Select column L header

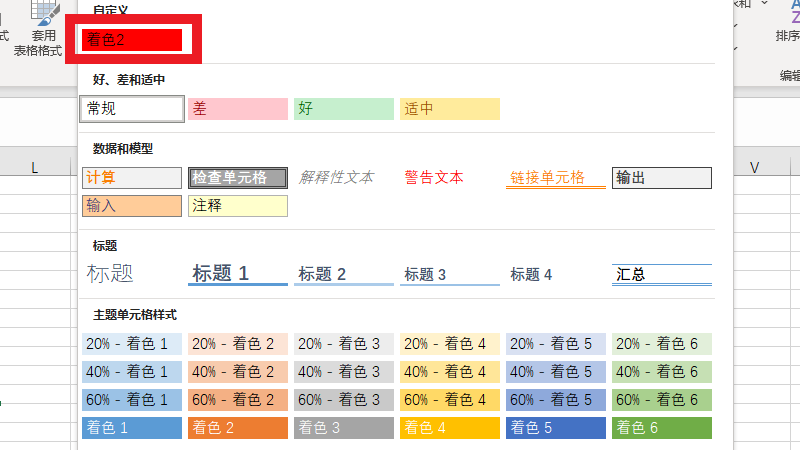(x=35, y=168)
